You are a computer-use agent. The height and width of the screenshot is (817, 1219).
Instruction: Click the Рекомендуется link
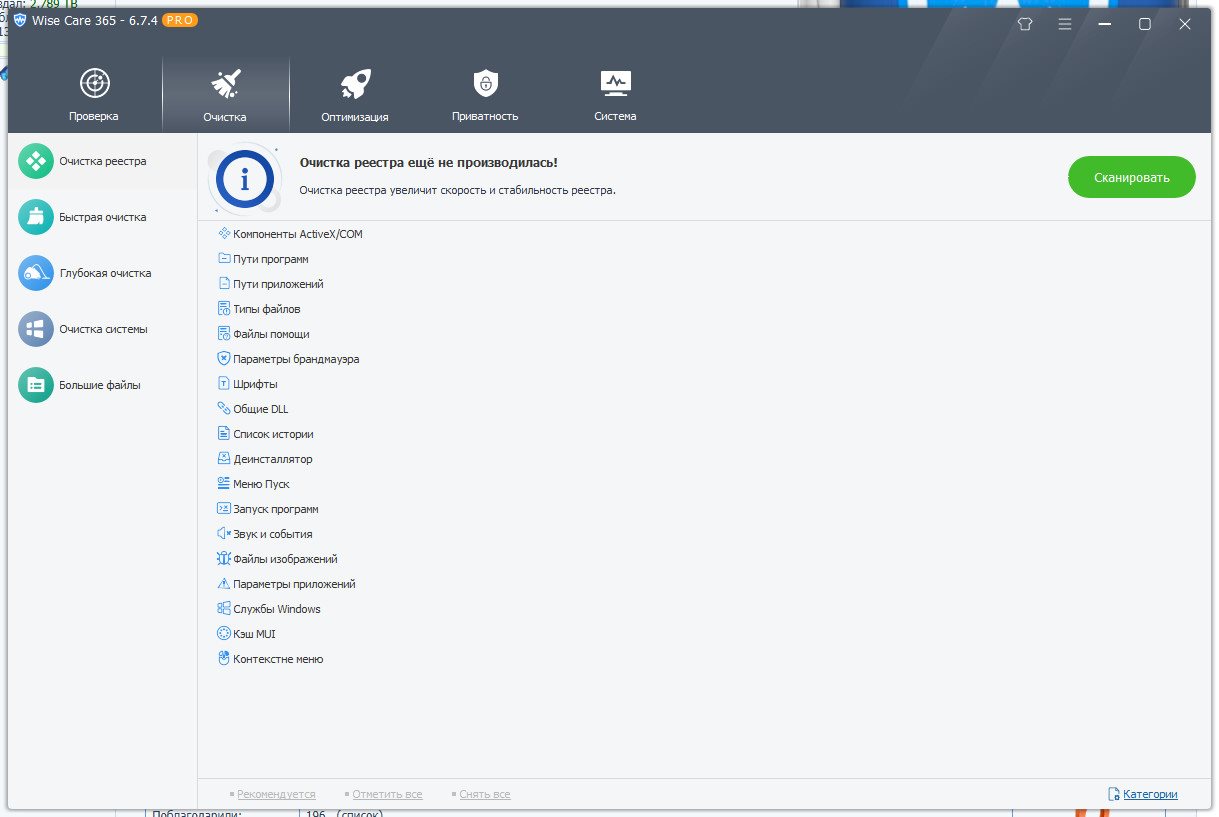point(276,794)
